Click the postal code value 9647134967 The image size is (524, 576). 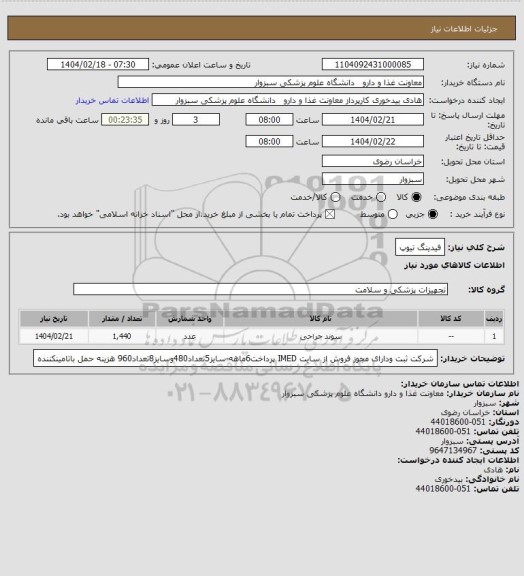(x=453, y=450)
